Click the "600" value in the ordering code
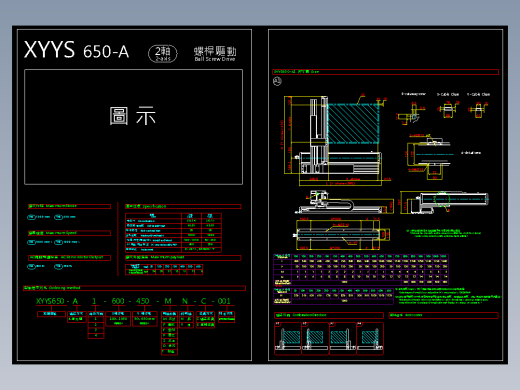 [118, 301]
